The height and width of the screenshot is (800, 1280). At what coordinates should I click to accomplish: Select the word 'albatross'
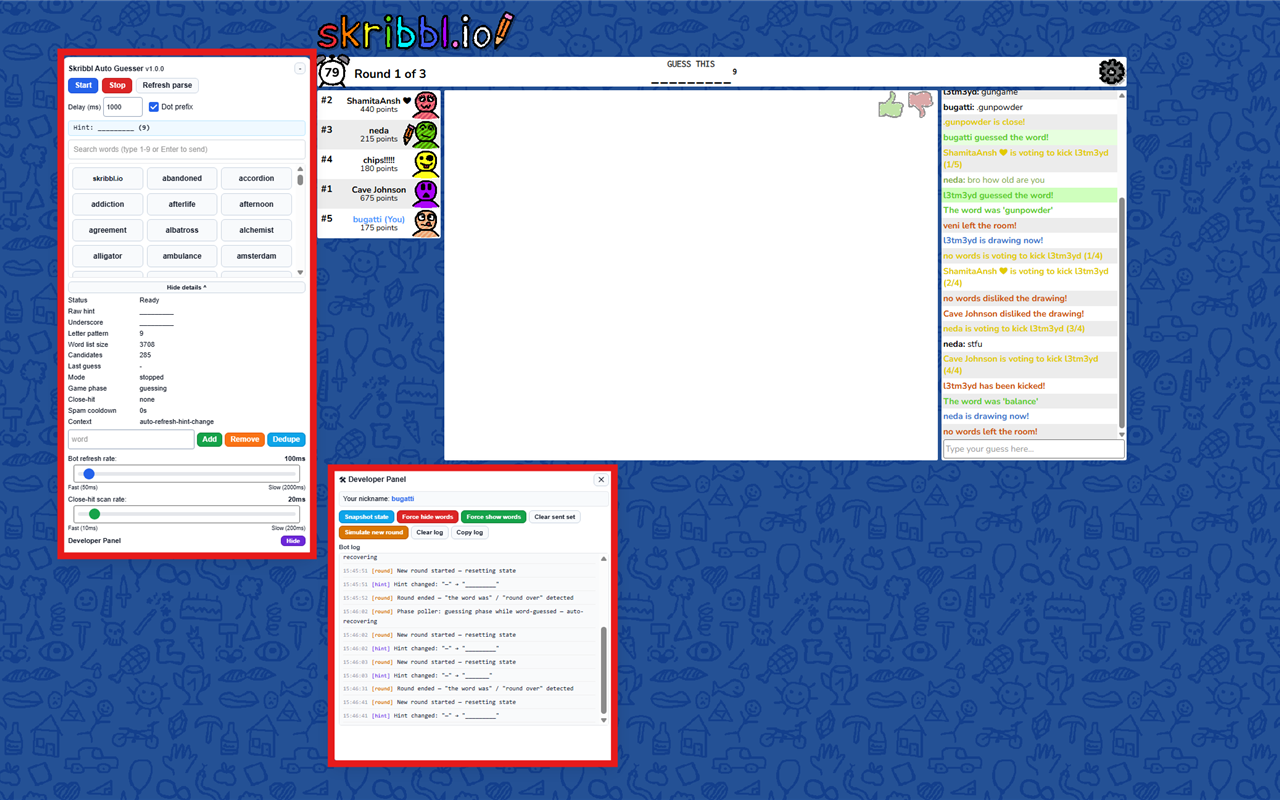[x=182, y=230]
